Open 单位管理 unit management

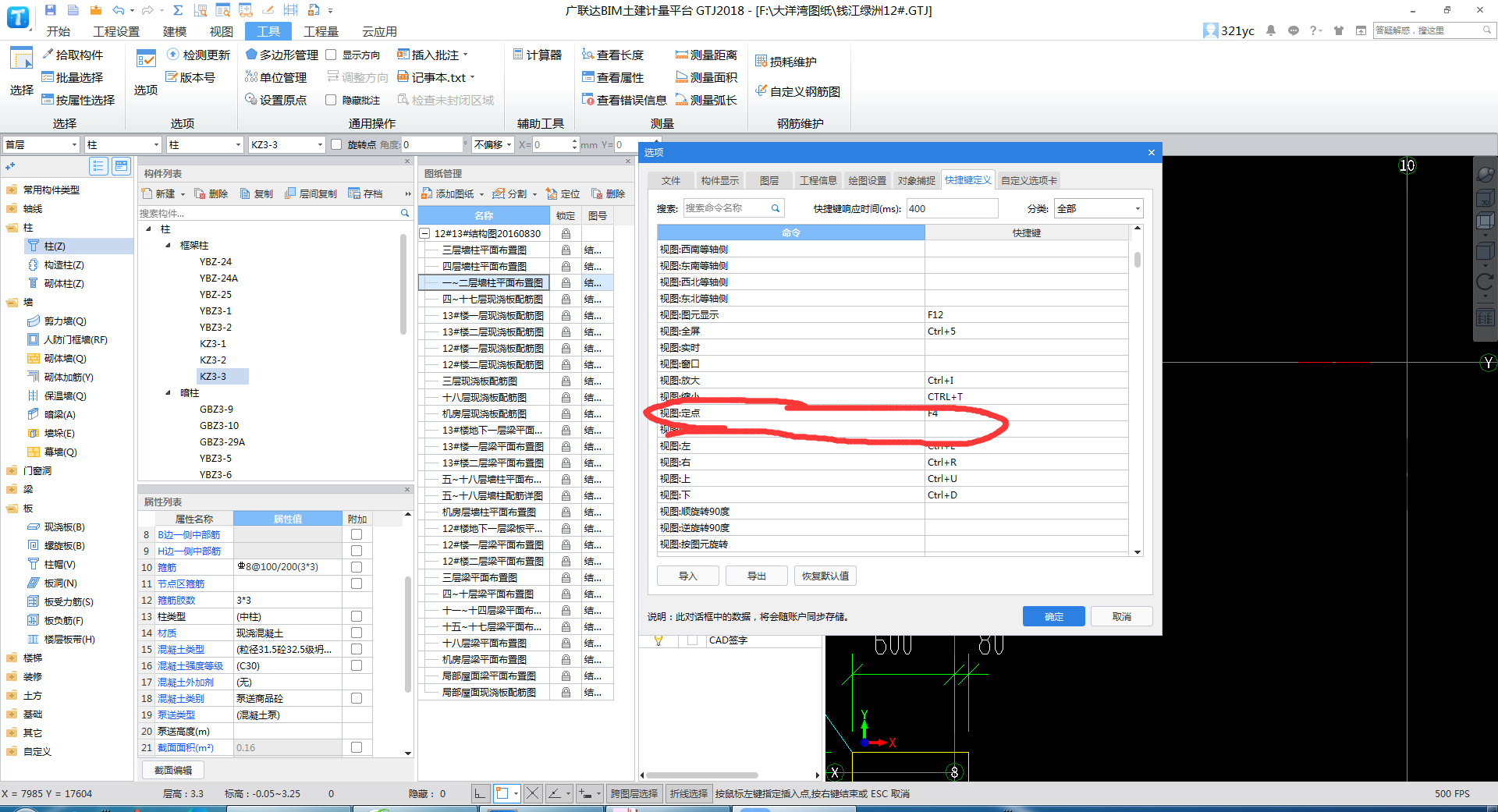276,77
